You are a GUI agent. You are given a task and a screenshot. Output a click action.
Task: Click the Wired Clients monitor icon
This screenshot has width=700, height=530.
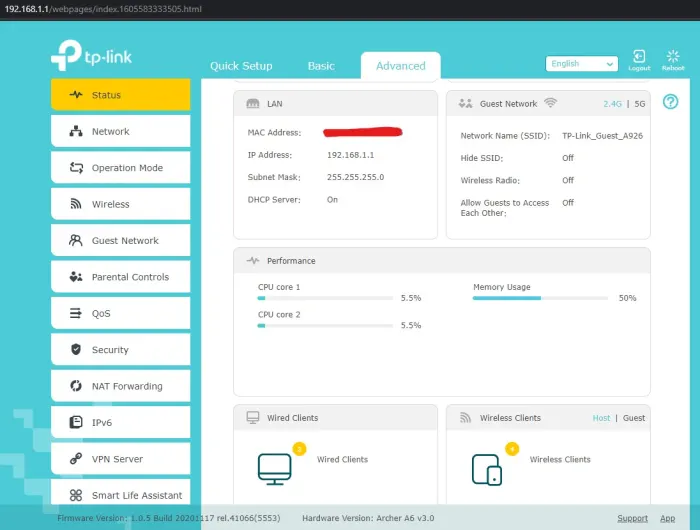pyautogui.click(x=274, y=467)
